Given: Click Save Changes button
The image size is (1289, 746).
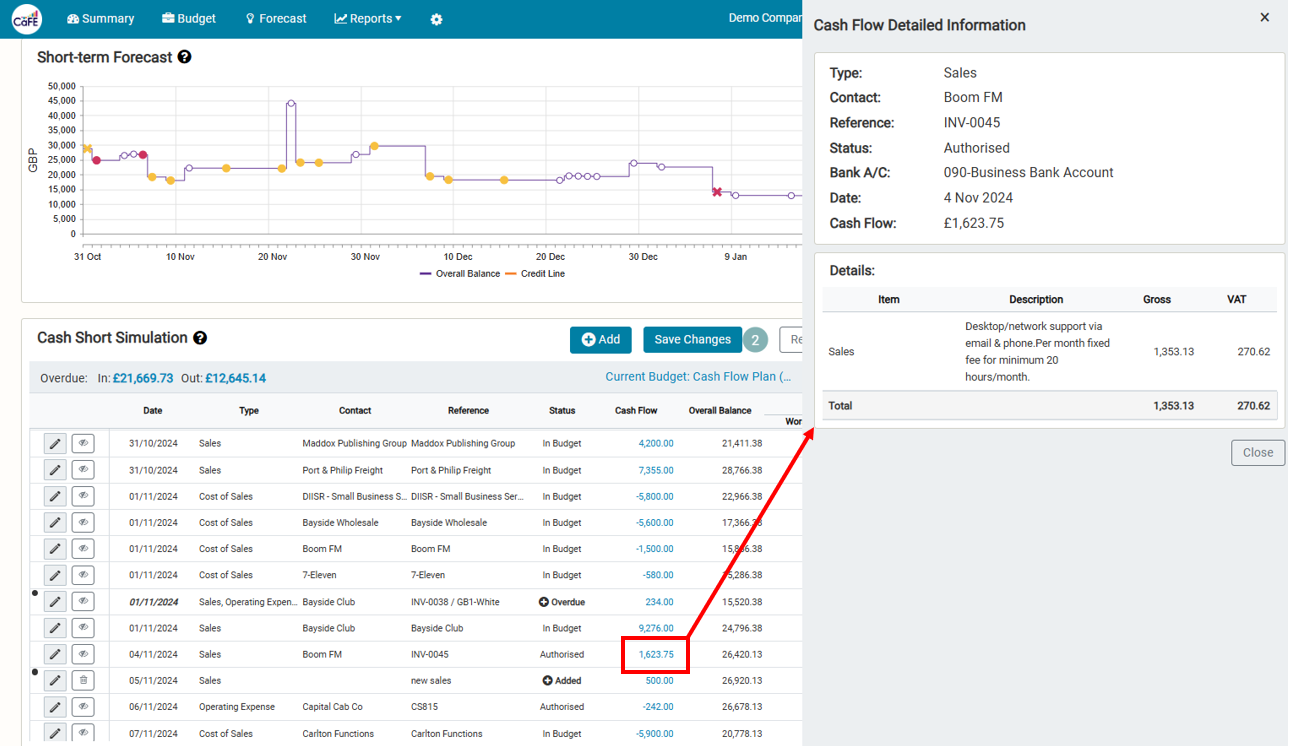Looking at the screenshot, I should (693, 340).
